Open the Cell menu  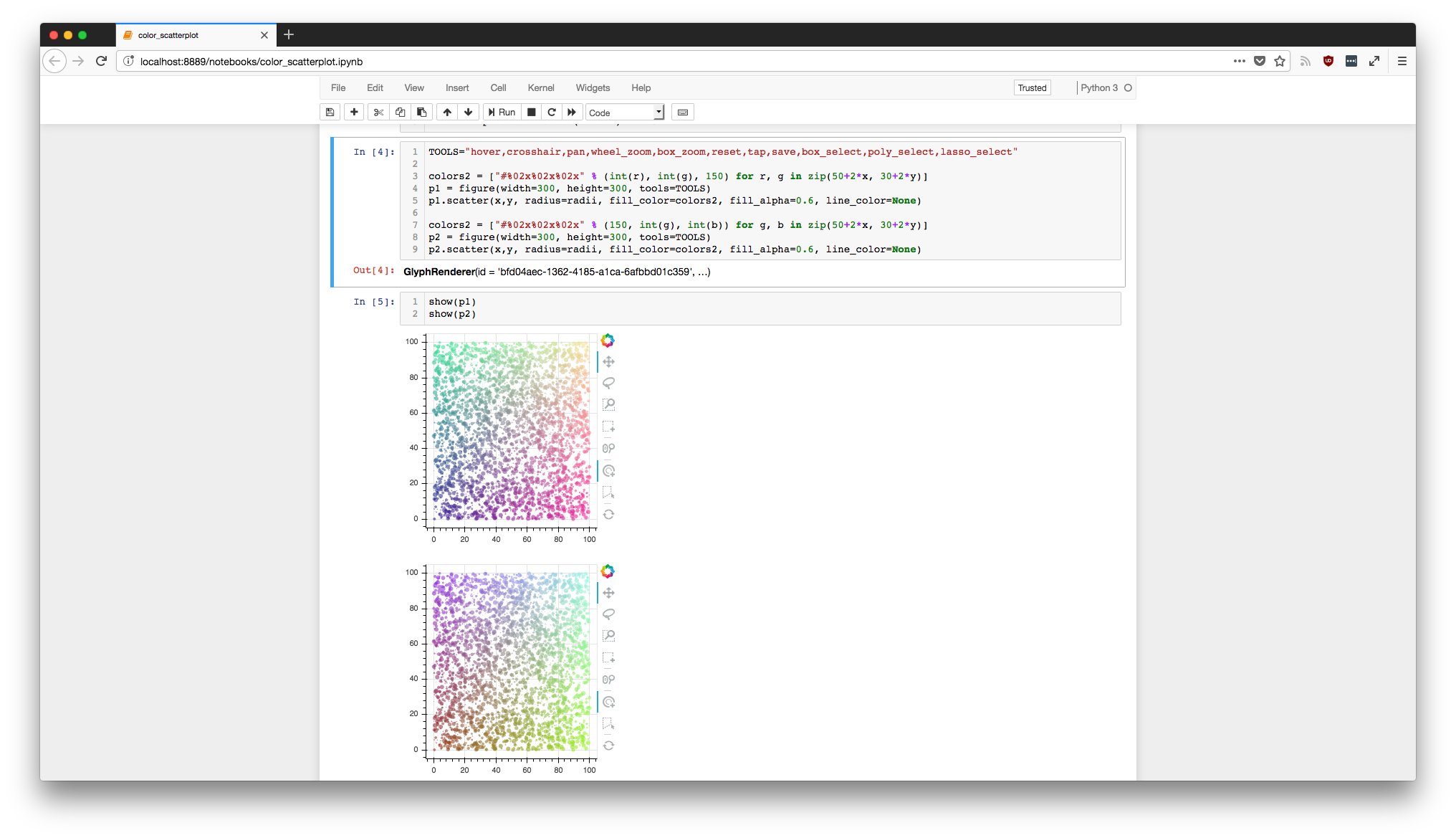498,87
